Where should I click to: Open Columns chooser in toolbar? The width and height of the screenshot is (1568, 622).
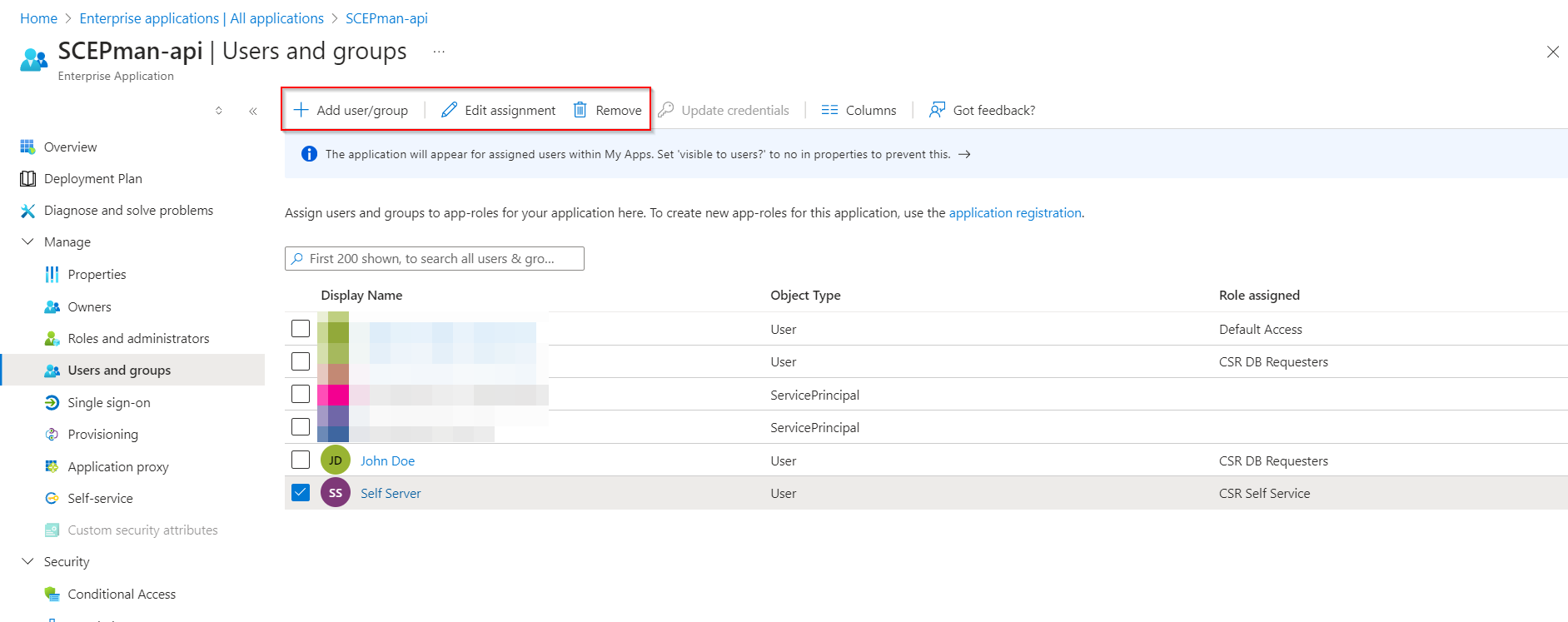(x=859, y=110)
